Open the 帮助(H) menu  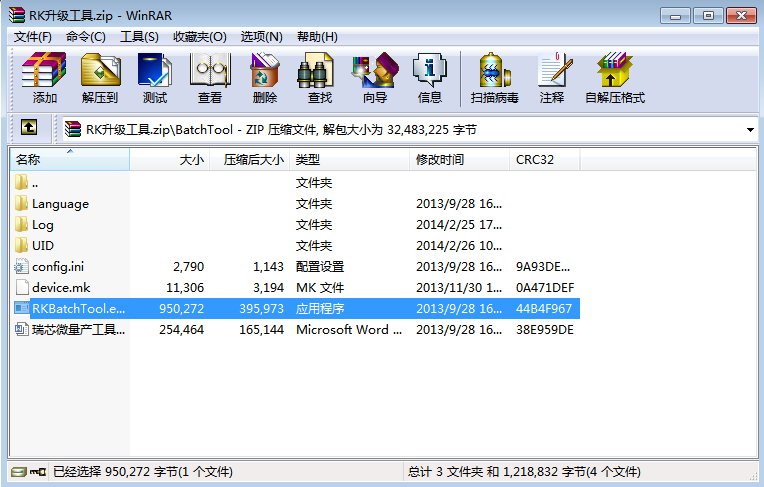(x=317, y=37)
